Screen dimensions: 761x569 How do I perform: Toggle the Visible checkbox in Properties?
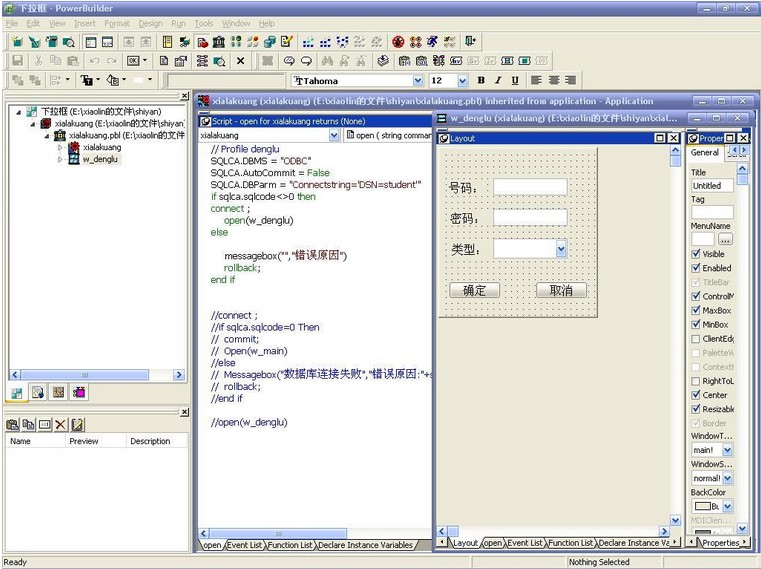696,254
